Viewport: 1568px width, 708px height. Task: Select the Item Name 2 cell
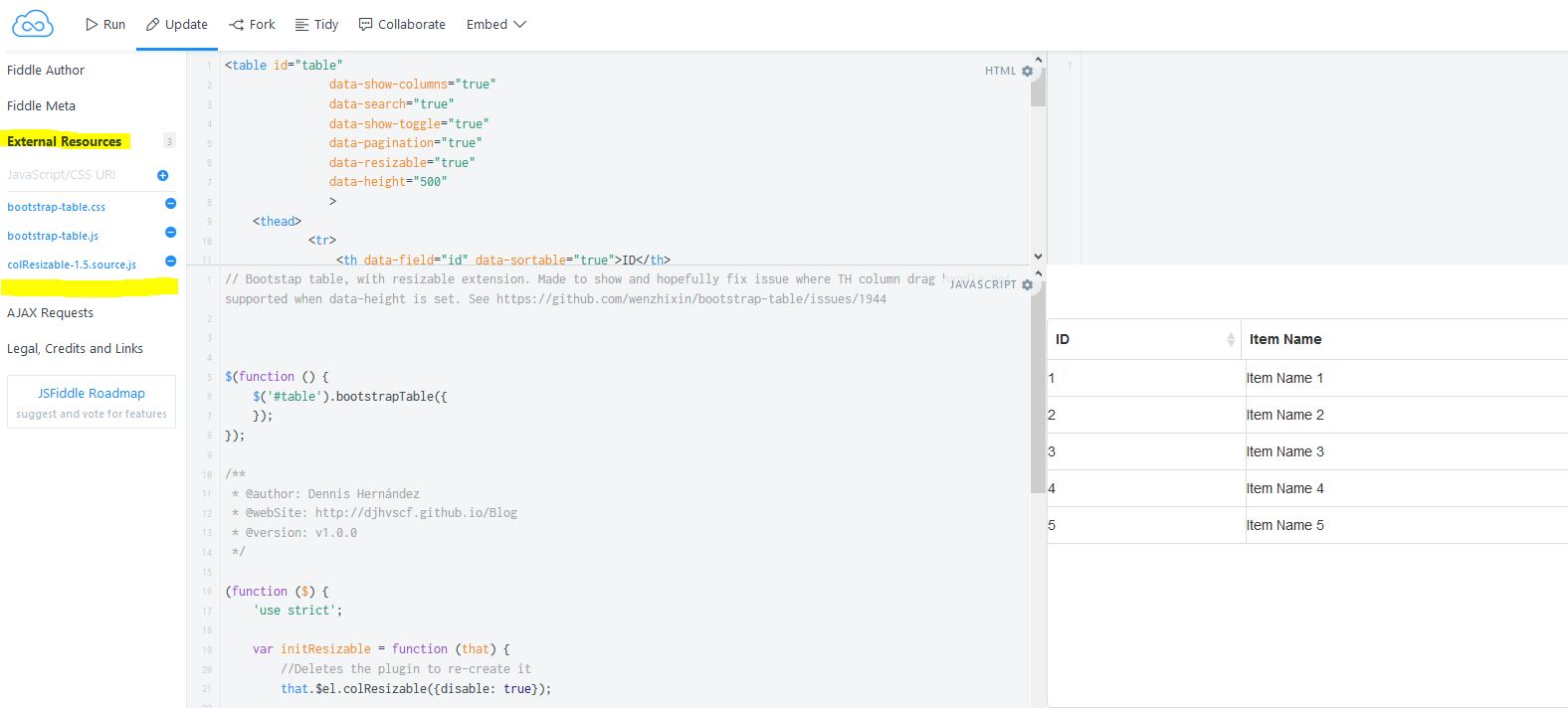1406,415
